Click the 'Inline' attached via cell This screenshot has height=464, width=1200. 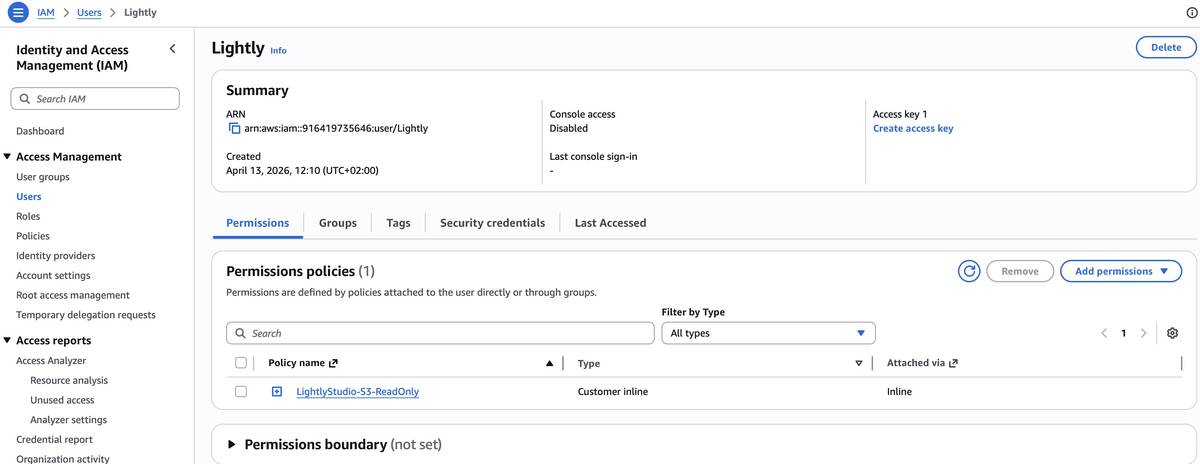899,392
